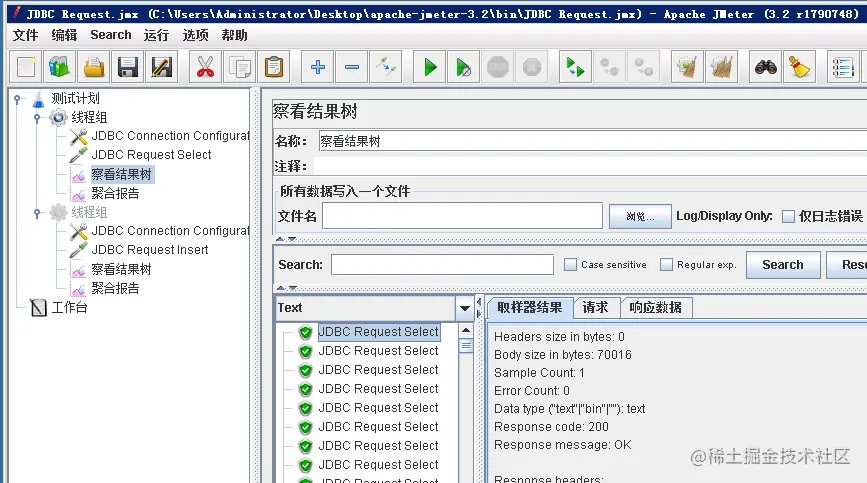Select first JDBC Connection Configuration item

(170, 136)
